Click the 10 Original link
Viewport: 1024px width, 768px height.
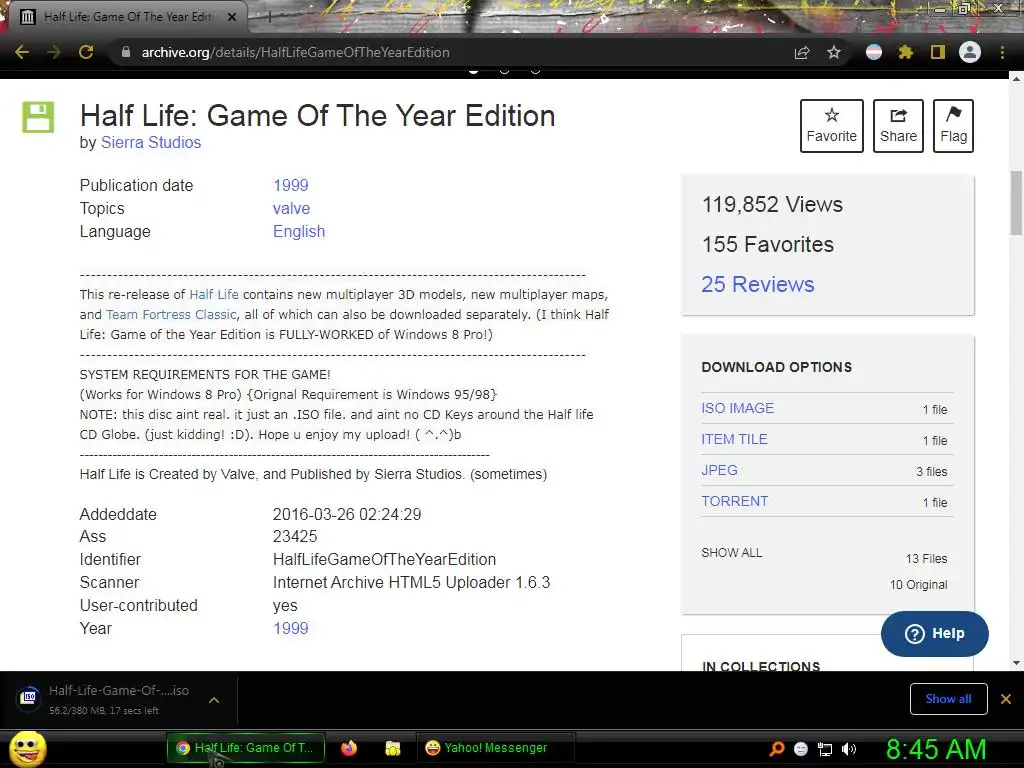coord(918,584)
